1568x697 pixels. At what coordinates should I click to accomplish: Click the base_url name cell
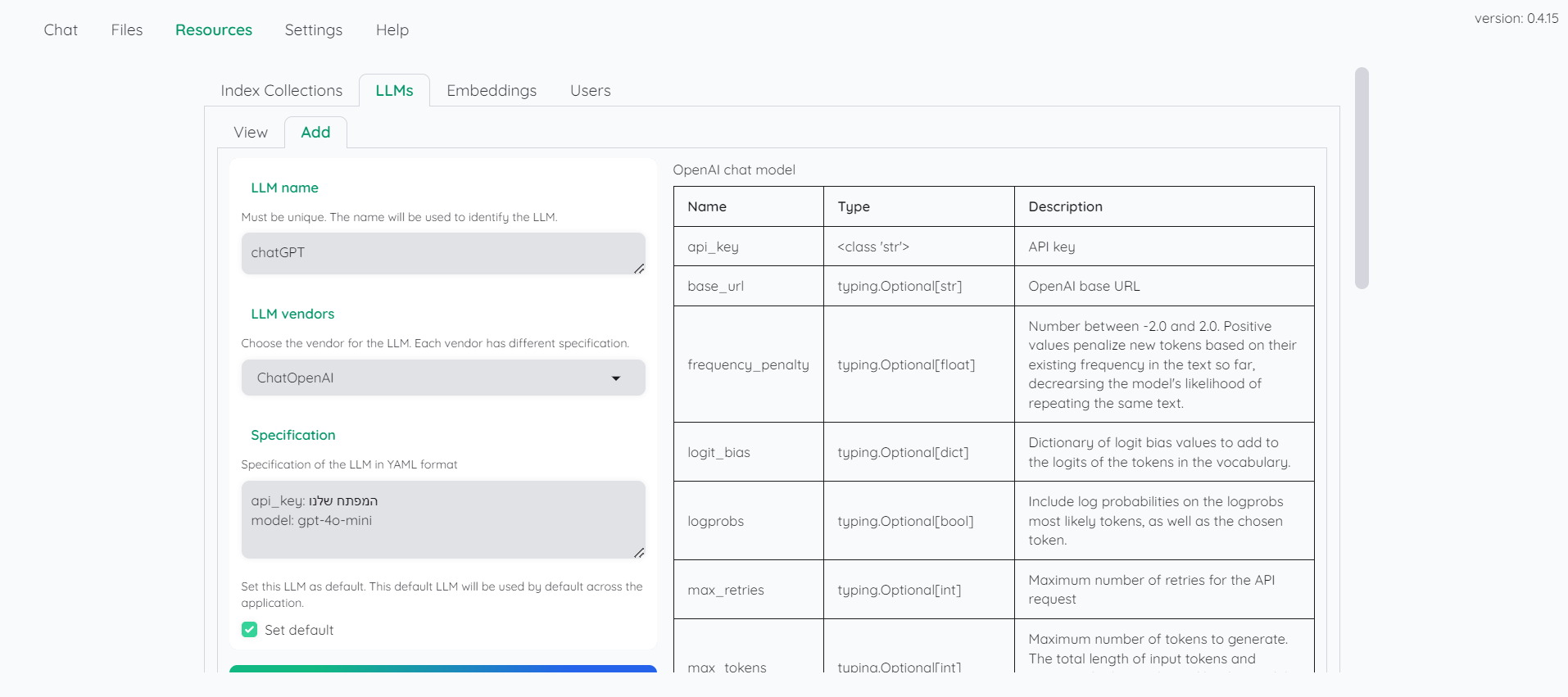(749, 287)
